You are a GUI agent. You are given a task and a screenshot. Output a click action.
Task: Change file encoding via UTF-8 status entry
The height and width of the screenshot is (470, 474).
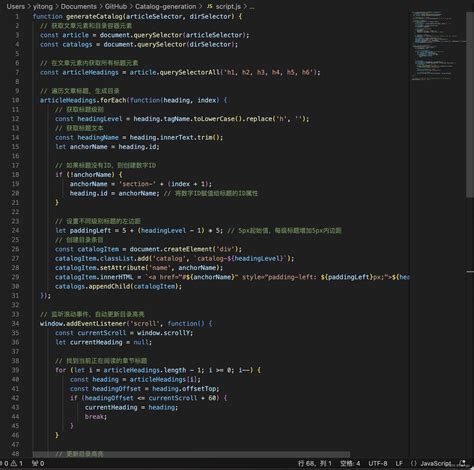[378, 463]
